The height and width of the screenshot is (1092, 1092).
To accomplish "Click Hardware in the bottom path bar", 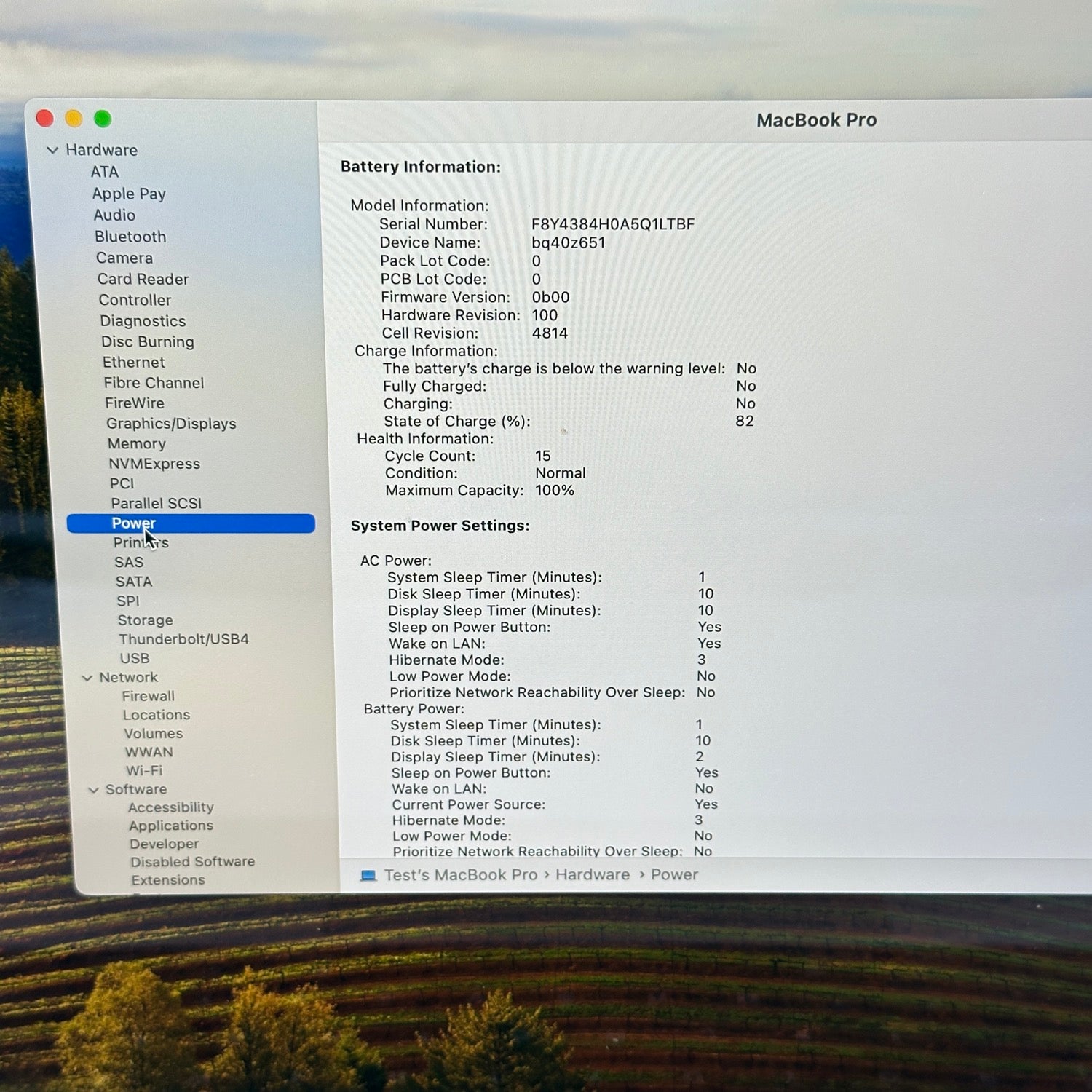I will [x=593, y=875].
